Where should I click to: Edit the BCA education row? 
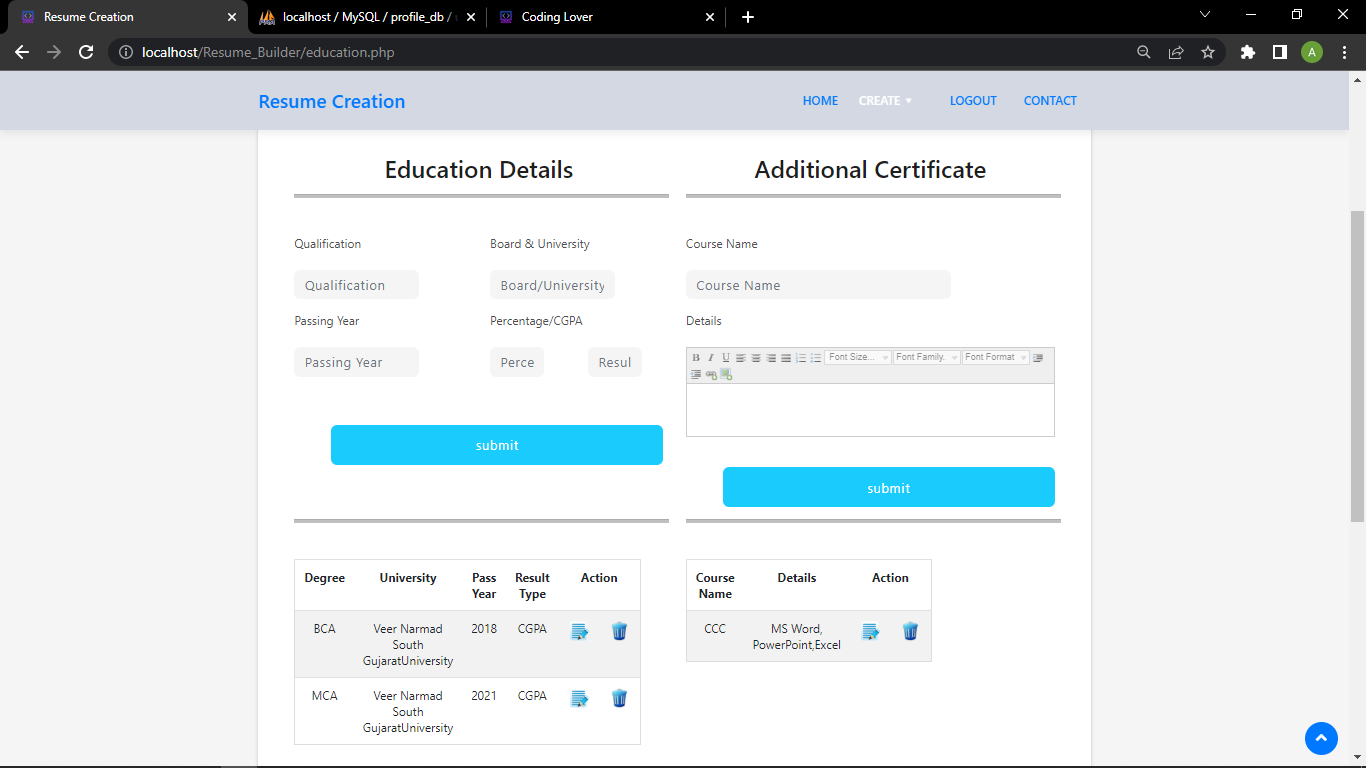pos(580,632)
